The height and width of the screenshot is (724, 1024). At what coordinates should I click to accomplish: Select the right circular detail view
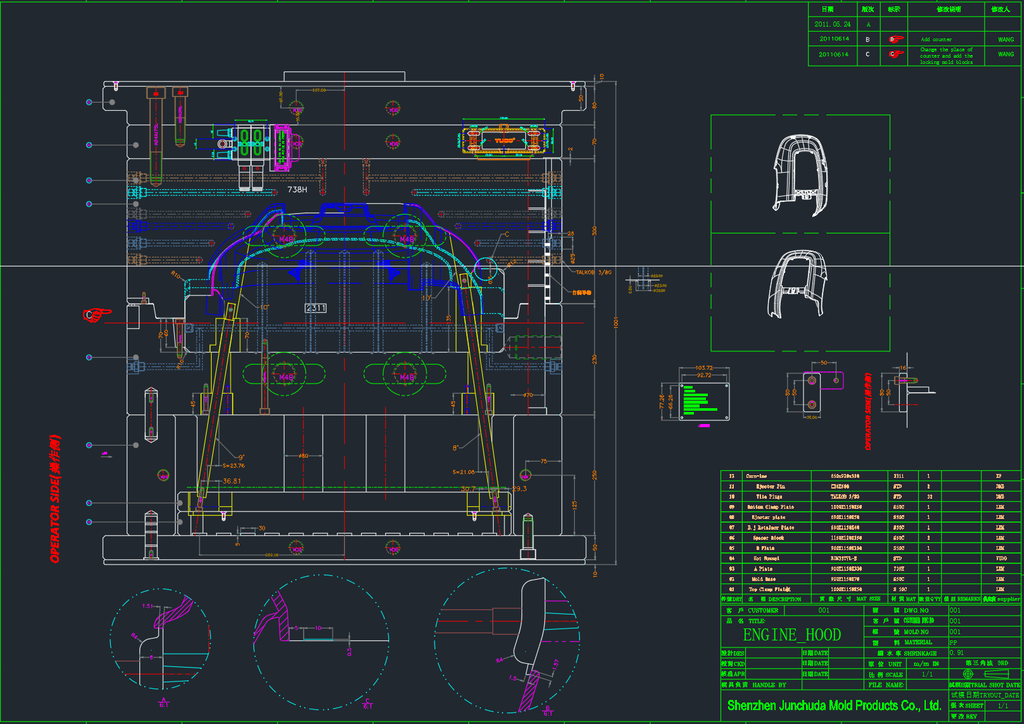[x=507, y=640]
